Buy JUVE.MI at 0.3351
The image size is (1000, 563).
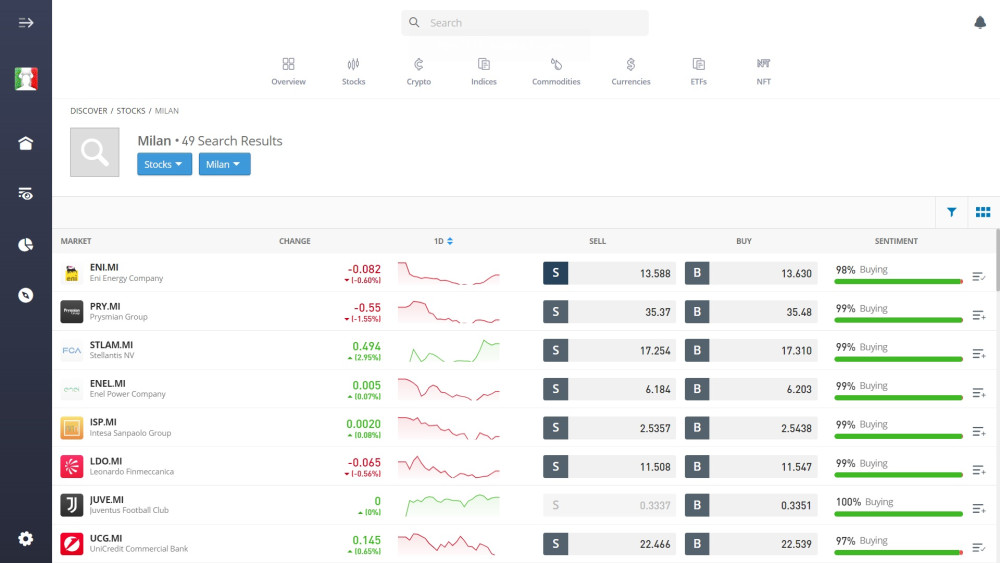pos(751,505)
